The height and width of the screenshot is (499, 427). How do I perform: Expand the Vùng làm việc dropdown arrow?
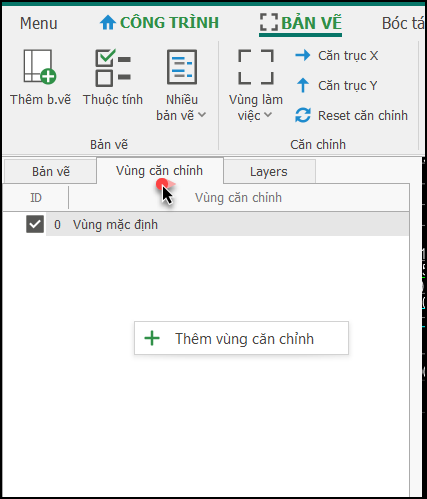pyautogui.click(x=268, y=115)
